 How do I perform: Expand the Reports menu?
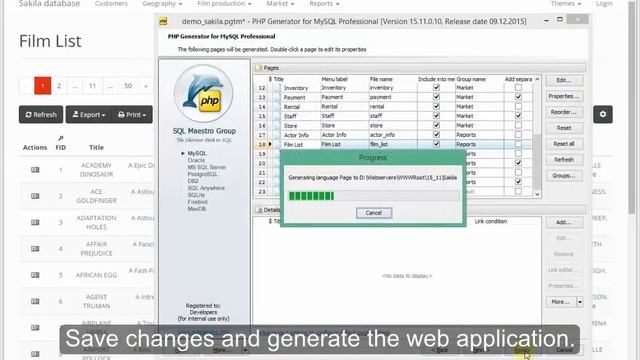tap(324, 4)
